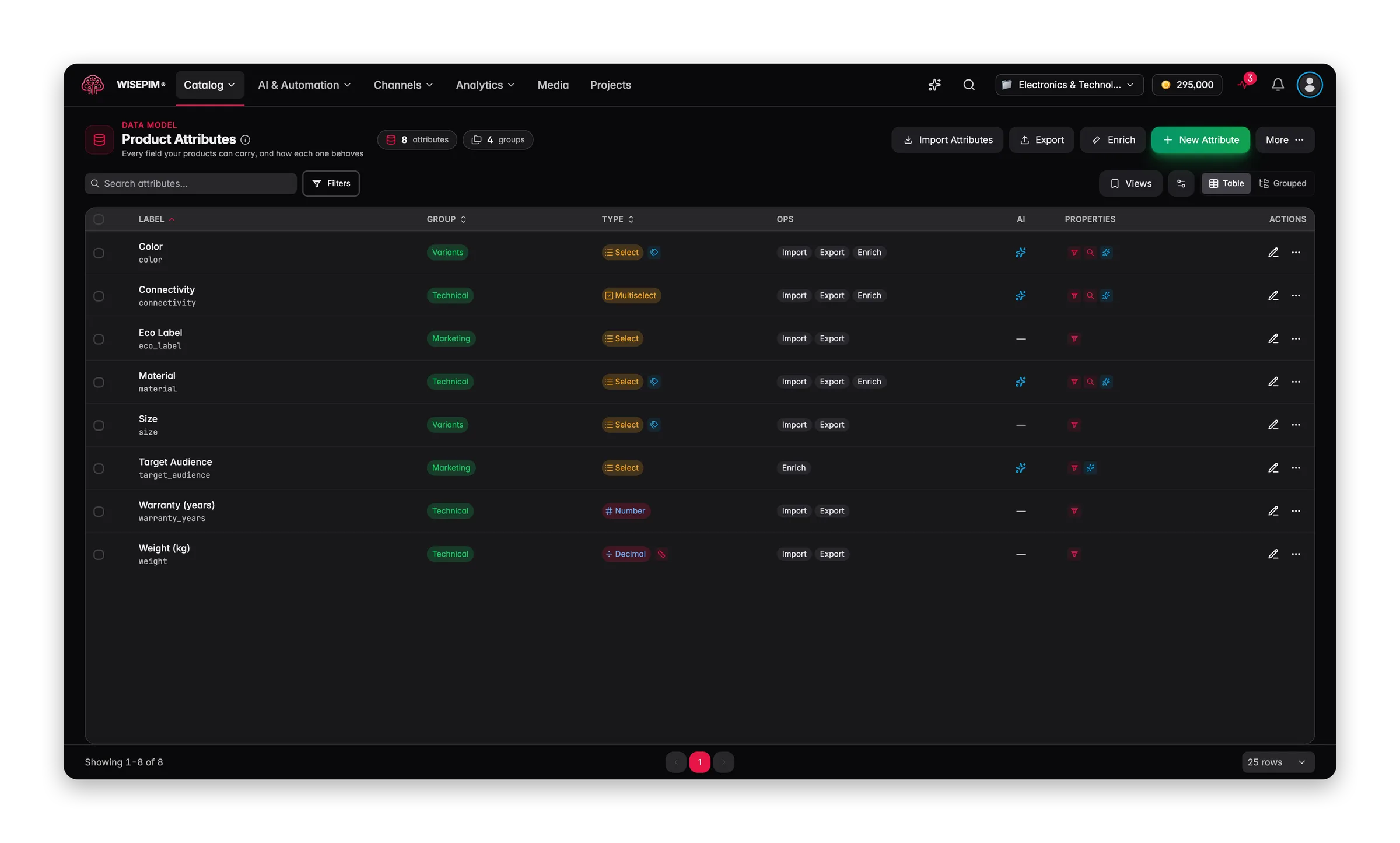The height and width of the screenshot is (843, 1400).
Task: Click the New Attribute button
Action: [x=1200, y=140]
